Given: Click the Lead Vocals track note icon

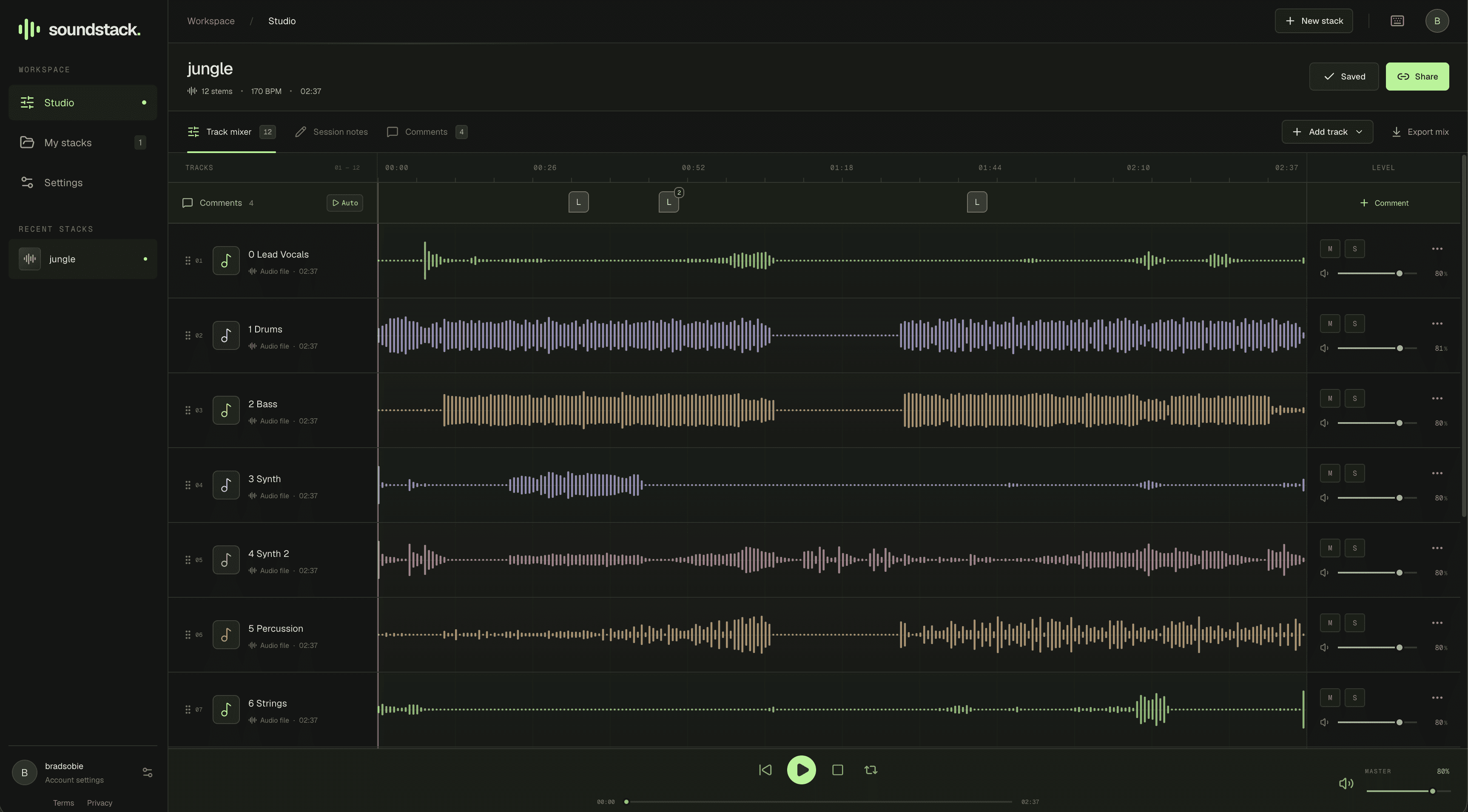Looking at the screenshot, I should (226, 261).
